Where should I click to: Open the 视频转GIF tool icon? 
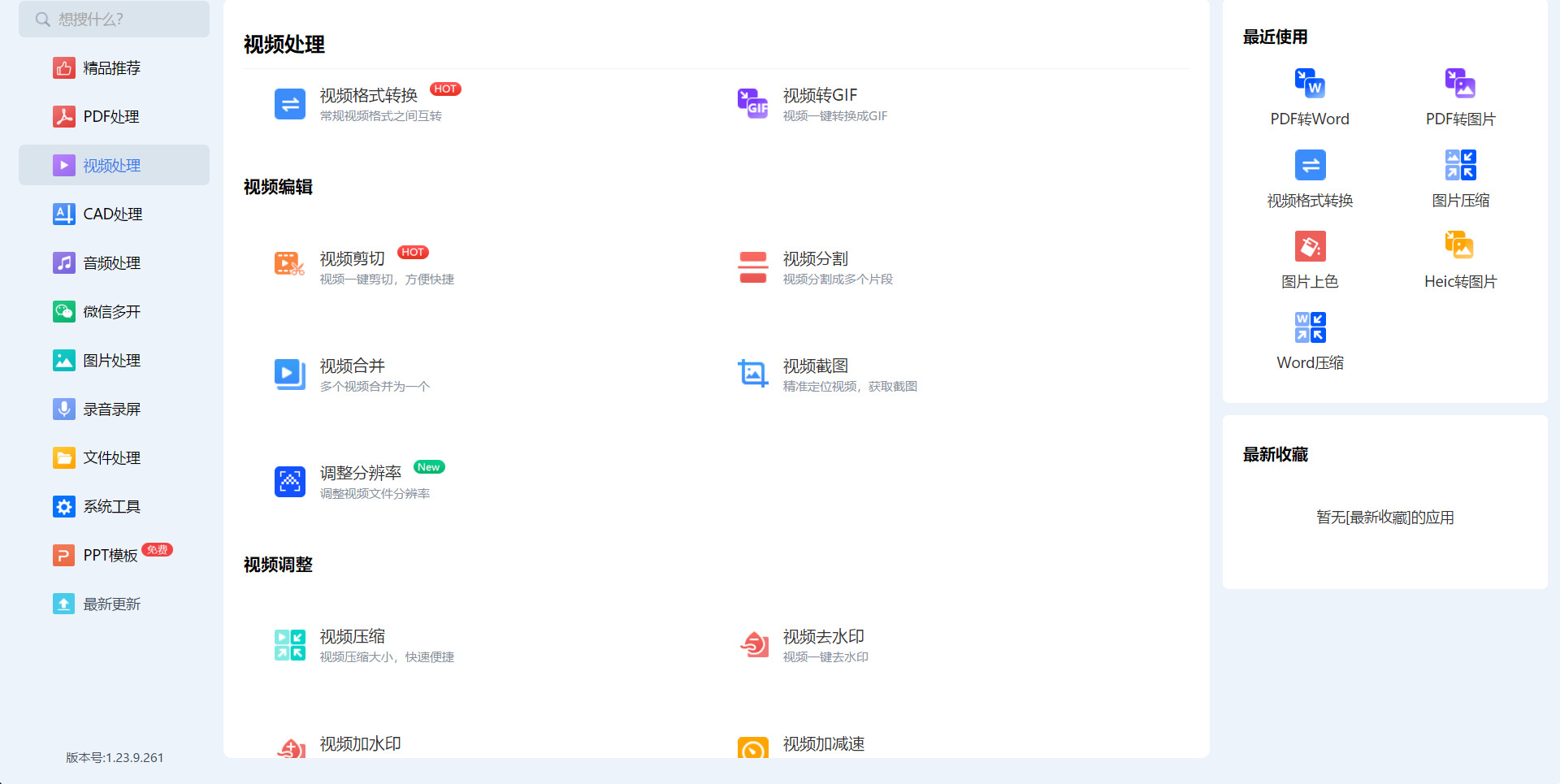(x=753, y=104)
